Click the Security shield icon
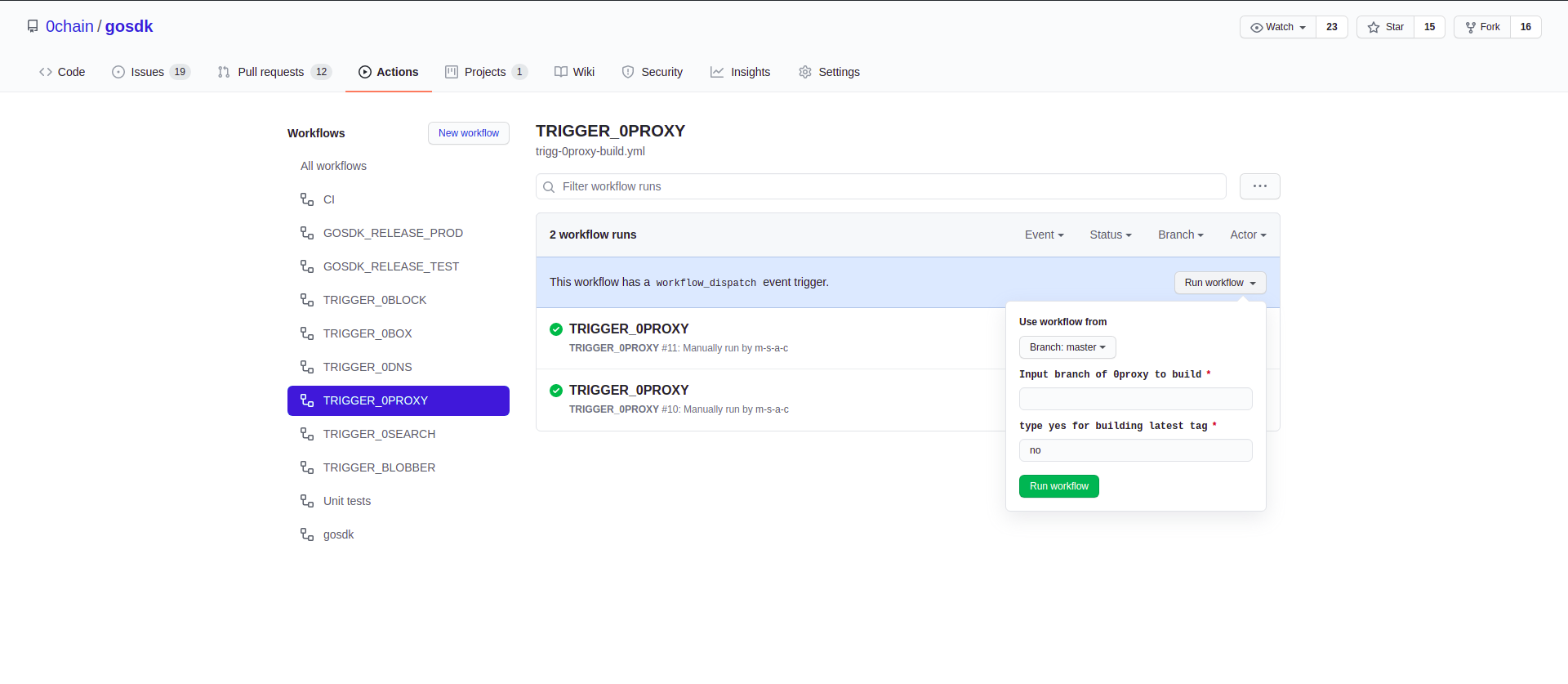Image resolution: width=1568 pixels, height=684 pixels. (628, 72)
